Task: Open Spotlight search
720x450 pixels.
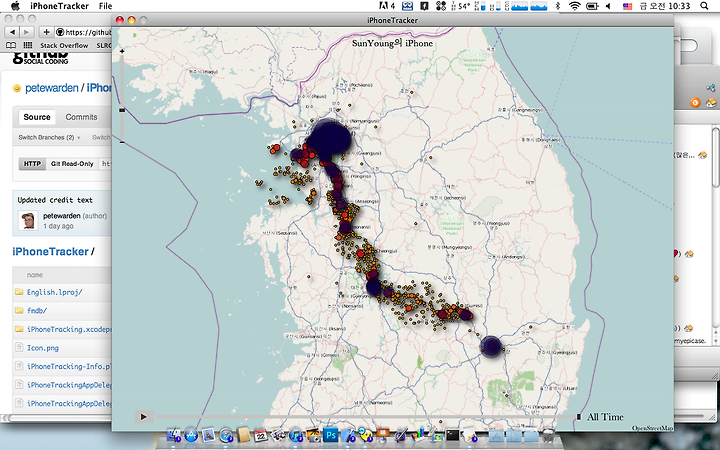Action: pos(704,6)
